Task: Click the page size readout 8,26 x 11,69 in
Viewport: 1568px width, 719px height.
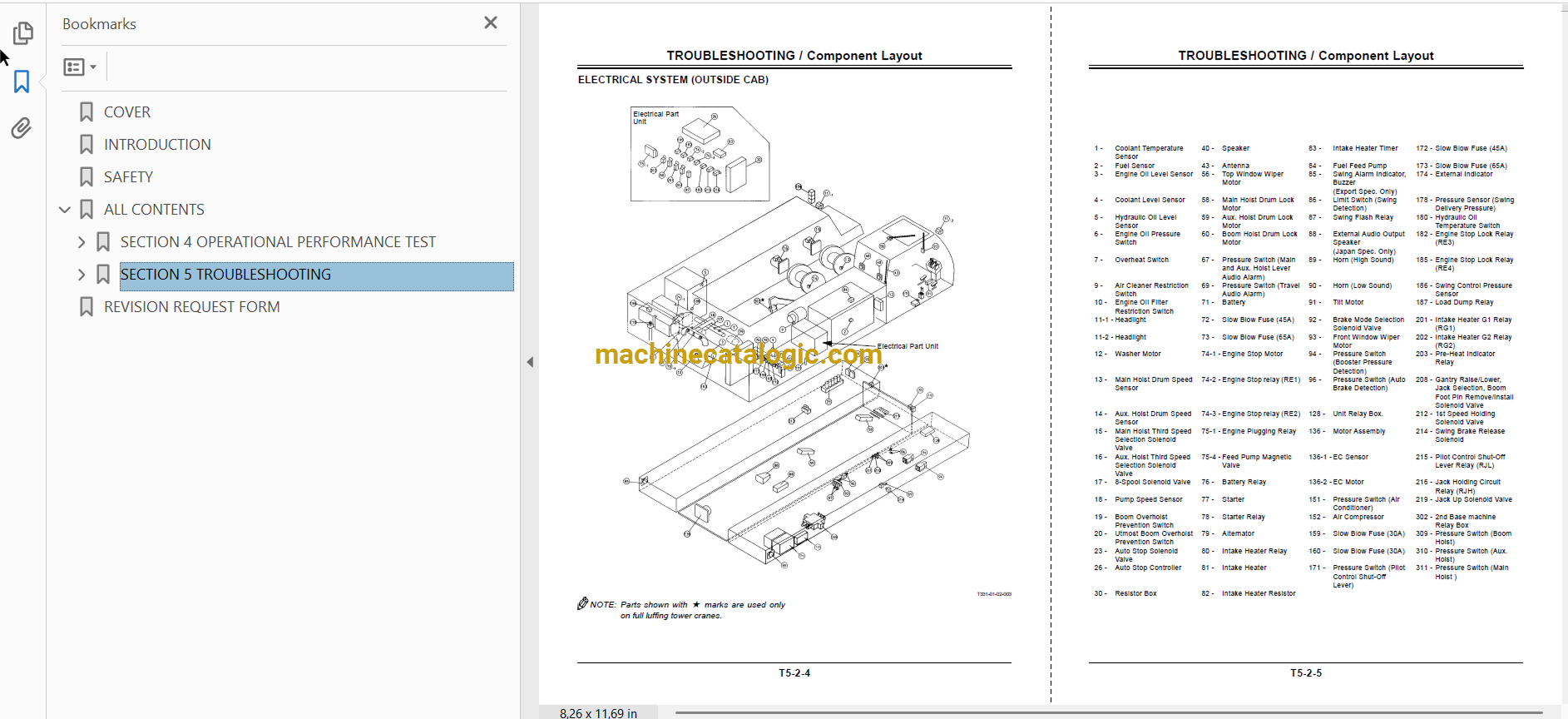Action: coord(598,713)
